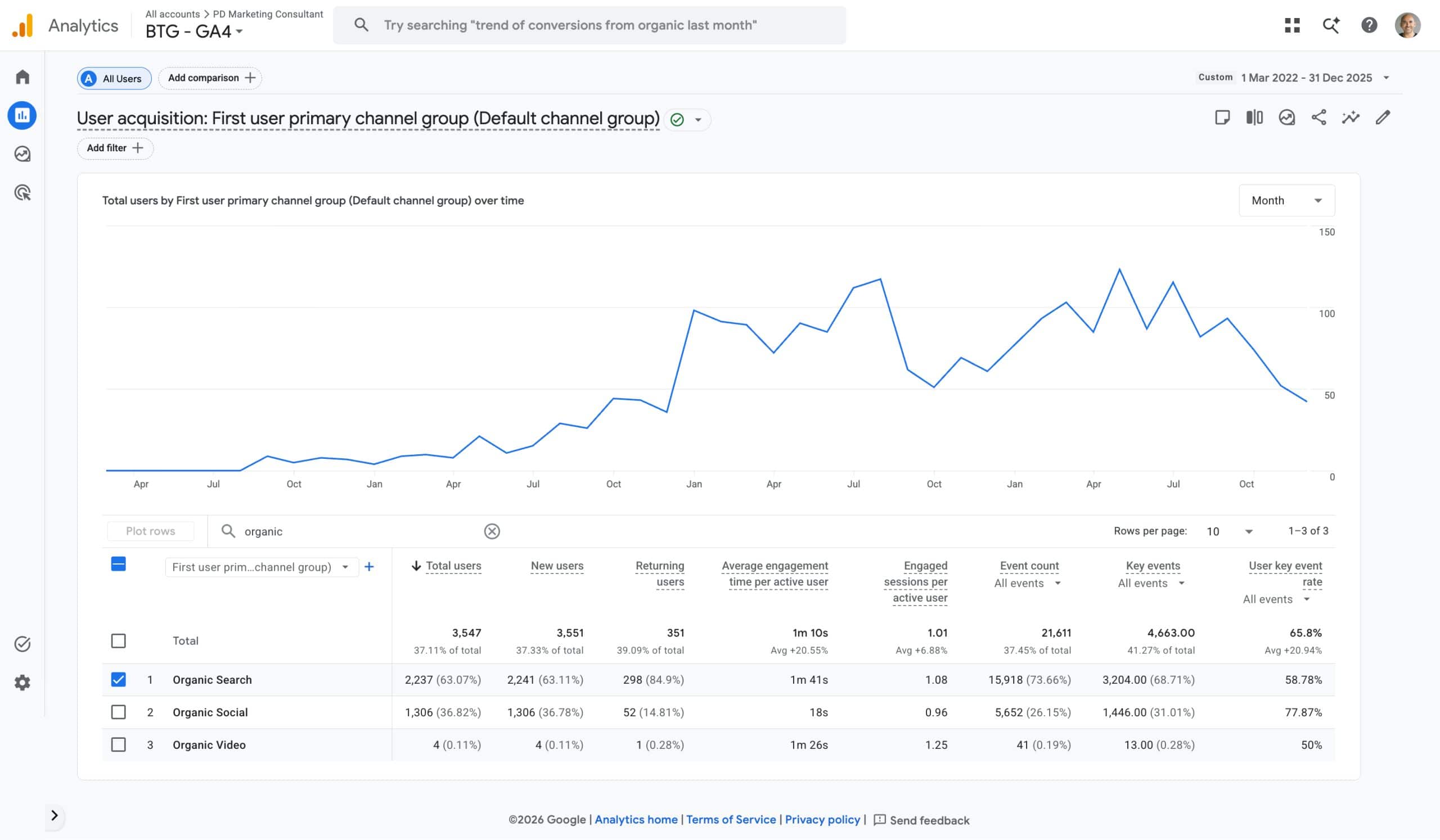The height and width of the screenshot is (840, 1440).
Task: Click the edit comparisons columns icon
Action: [1254, 118]
